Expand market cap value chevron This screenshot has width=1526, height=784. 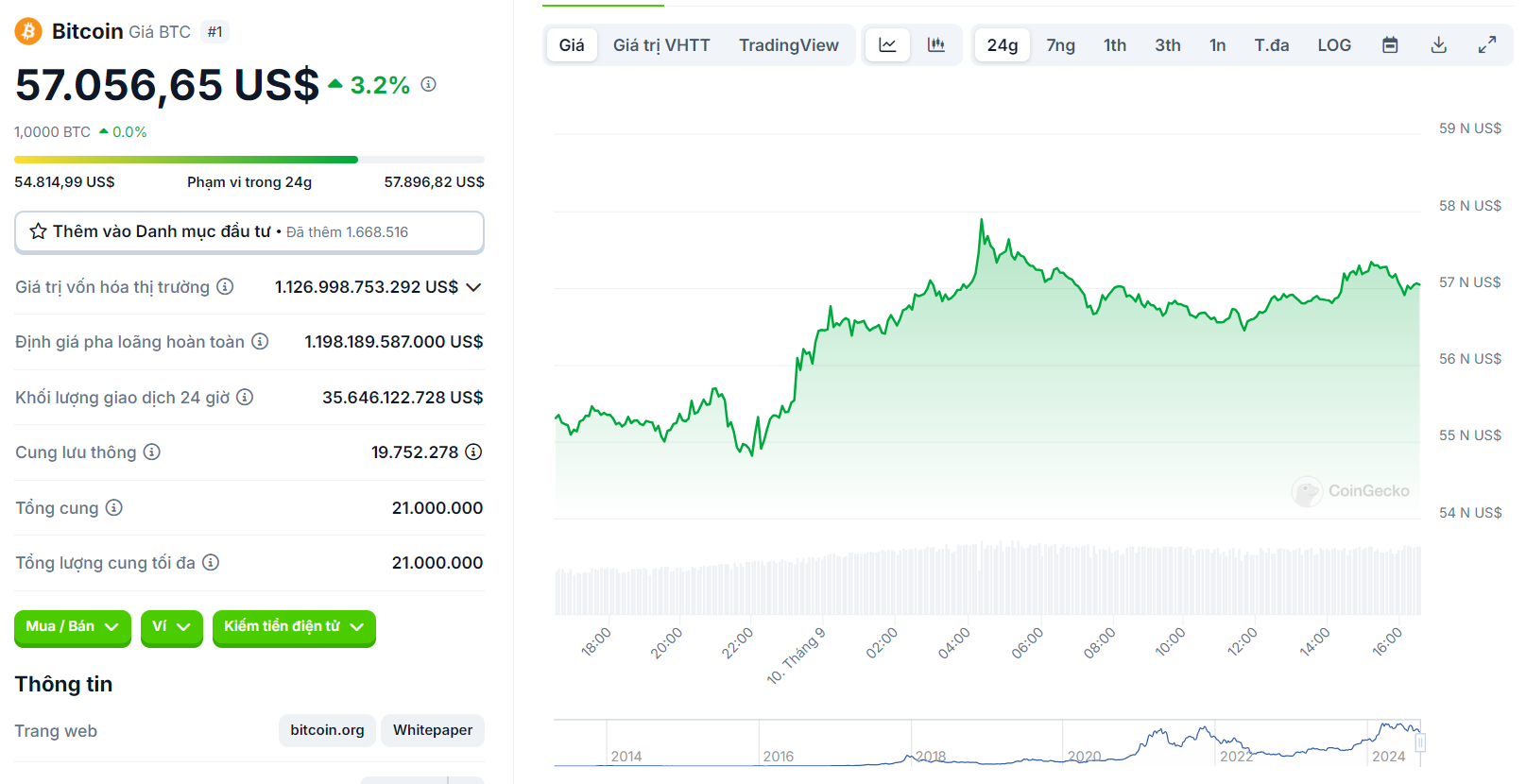pos(473,286)
